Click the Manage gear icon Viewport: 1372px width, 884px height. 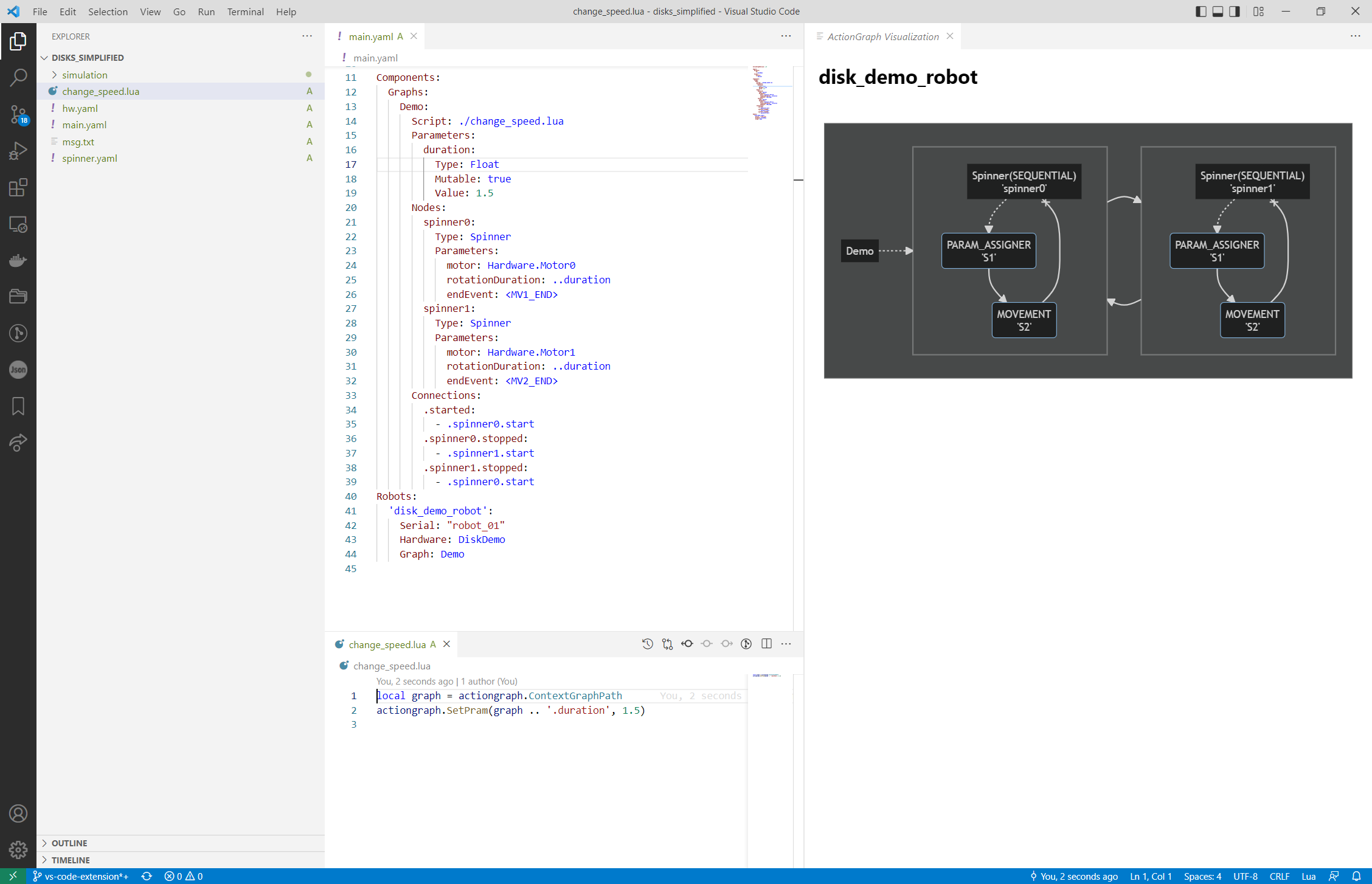point(18,849)
